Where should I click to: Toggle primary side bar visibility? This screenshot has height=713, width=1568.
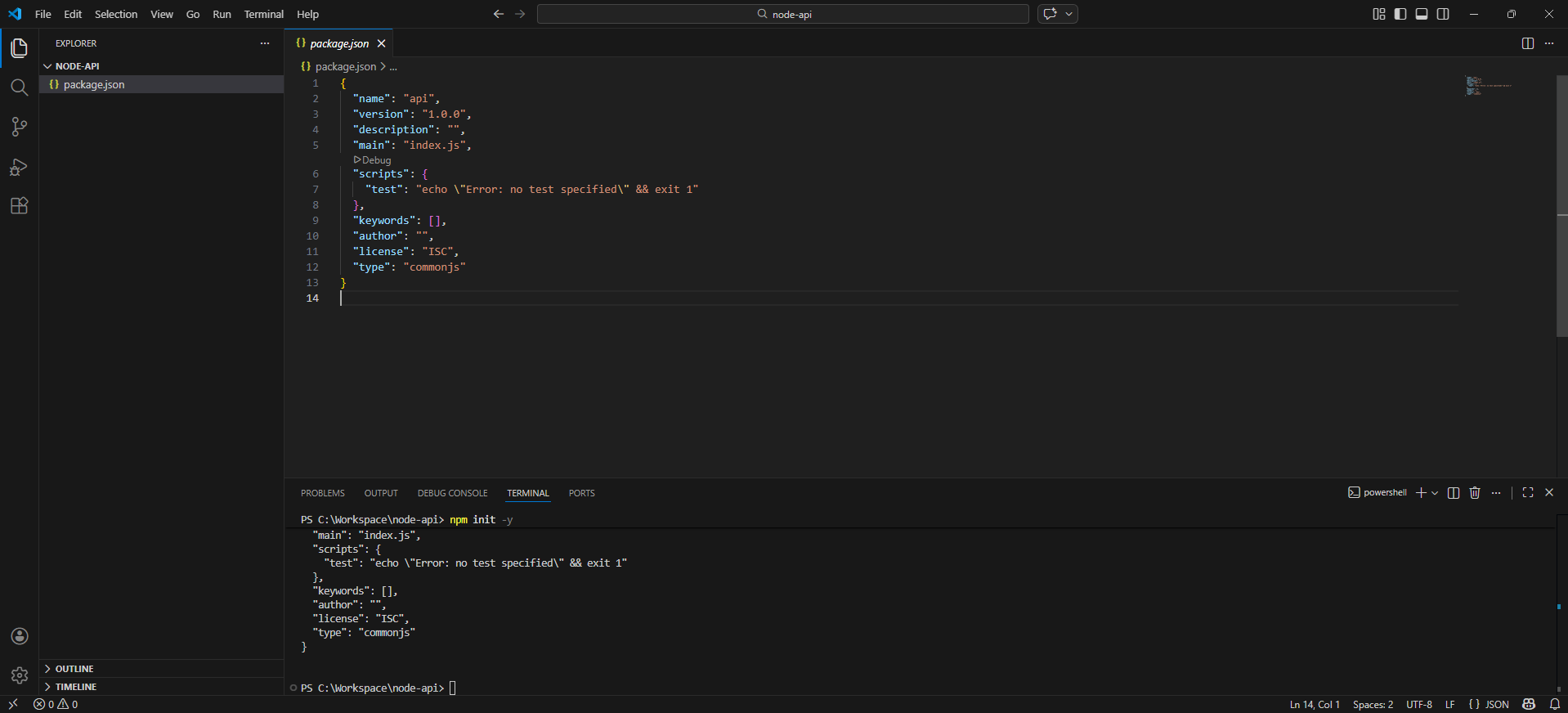click(x=1400, y=14)
